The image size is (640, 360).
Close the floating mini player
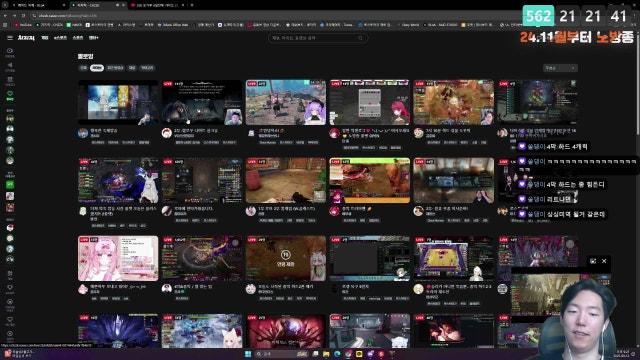pyautogui.click(x=604, y=261)
